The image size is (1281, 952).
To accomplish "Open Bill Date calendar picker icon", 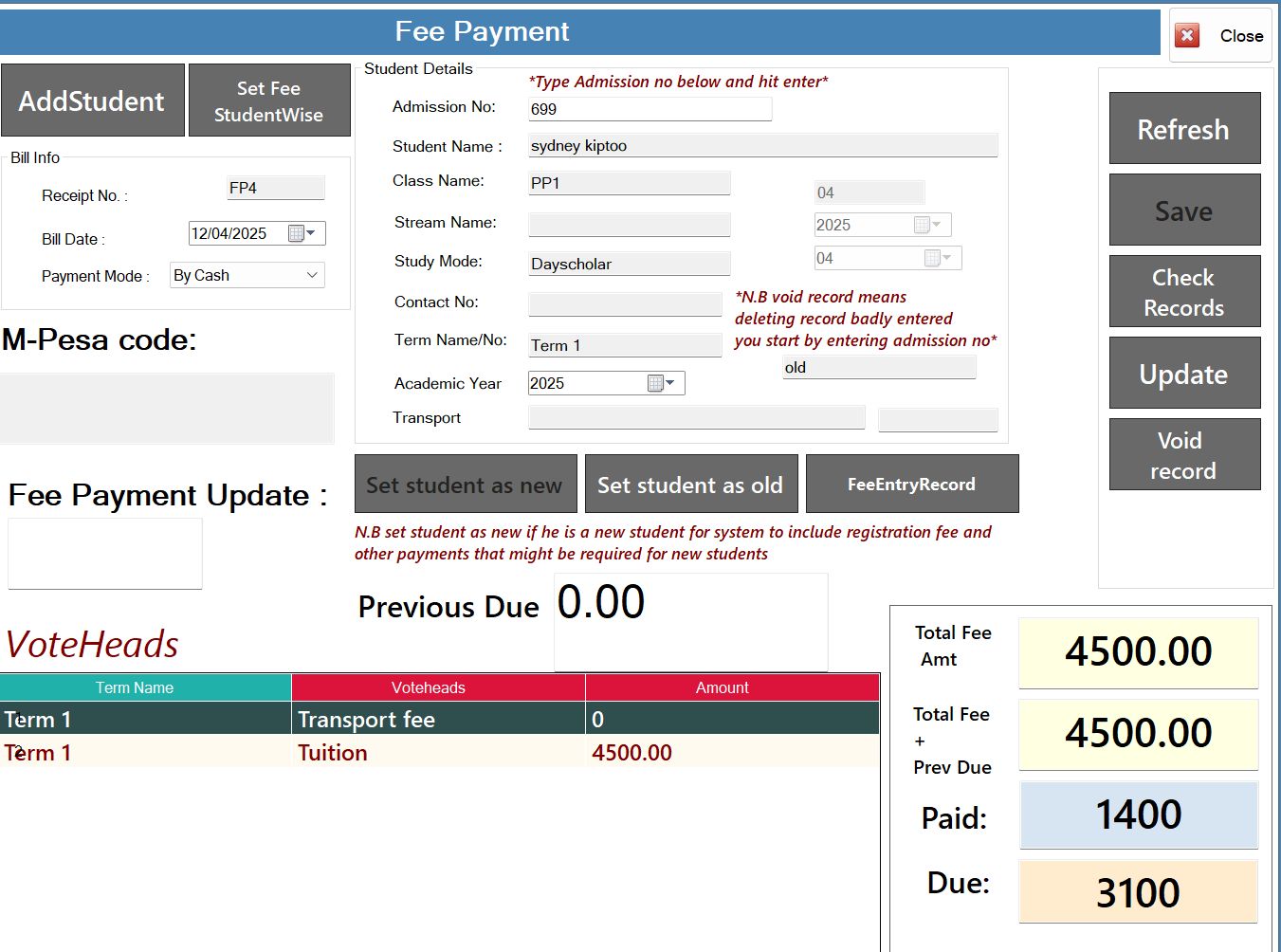I will click(296, 233).
